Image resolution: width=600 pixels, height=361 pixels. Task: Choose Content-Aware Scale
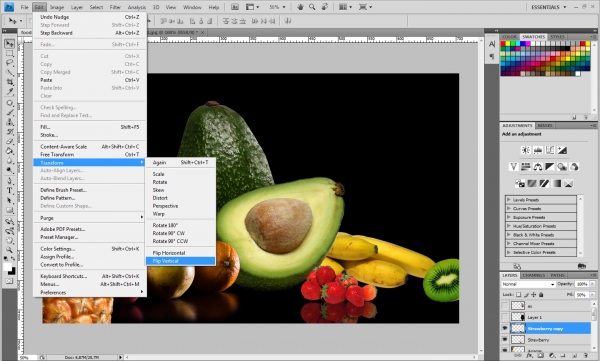[90, 147]
